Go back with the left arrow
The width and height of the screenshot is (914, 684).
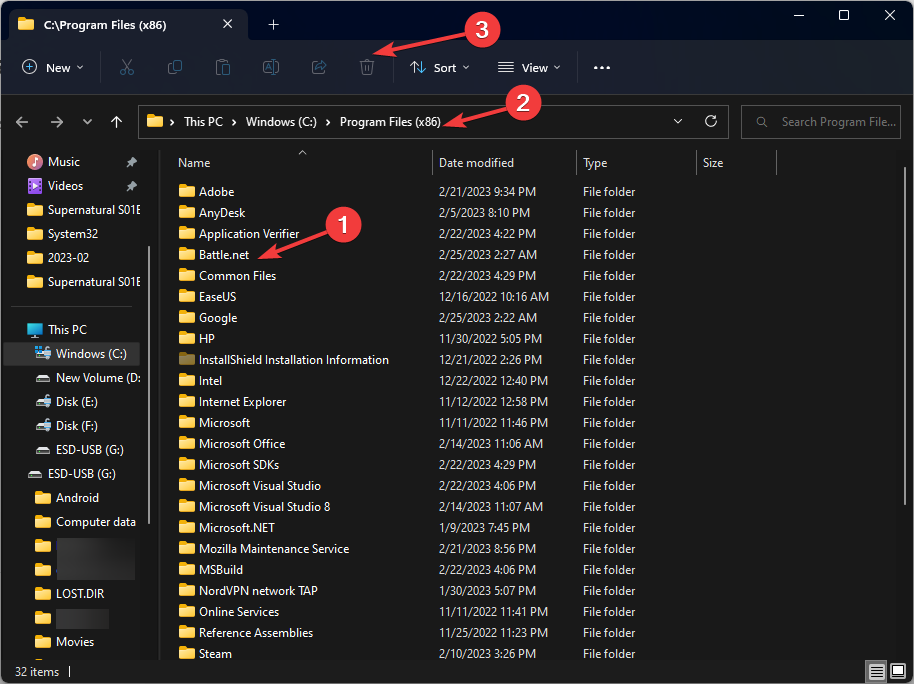coord(22,122)
